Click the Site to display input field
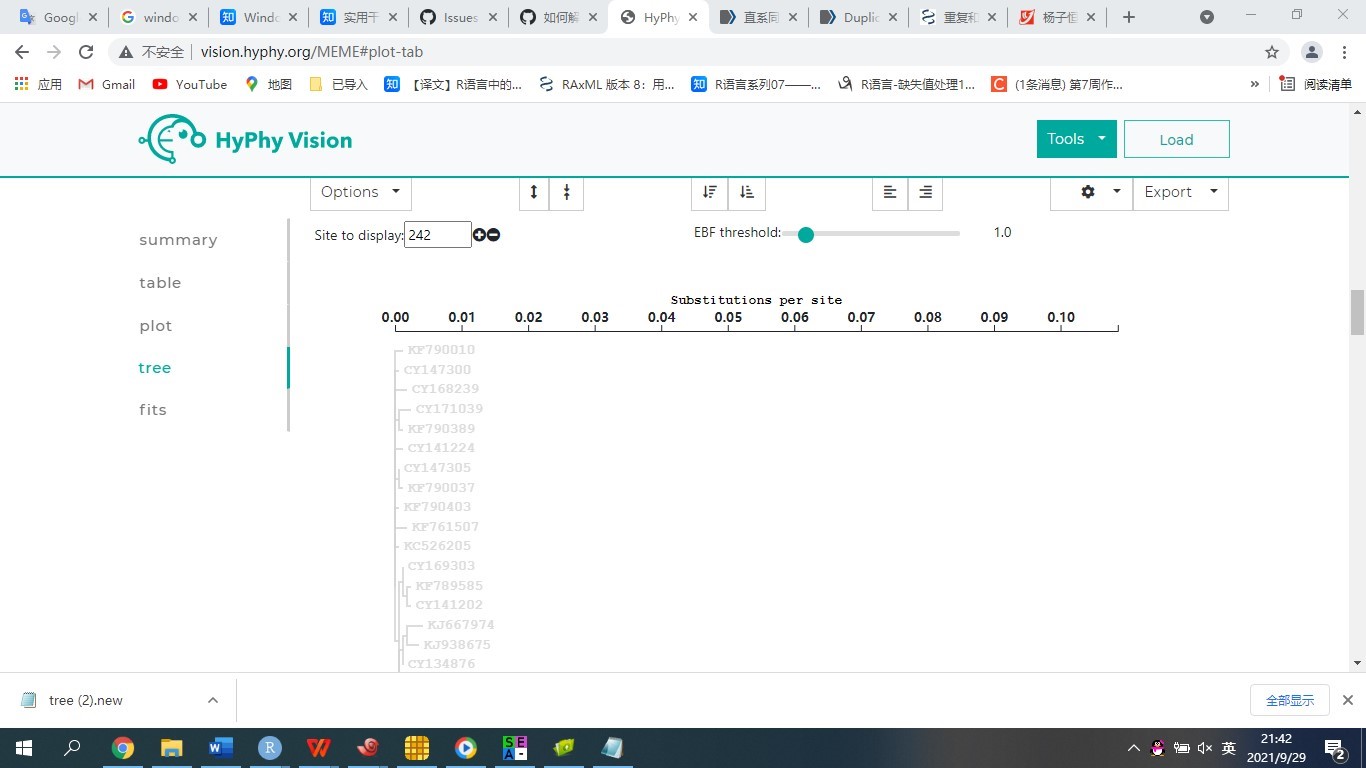Viewport: 1366px width, 768px height. pos(437,234)
